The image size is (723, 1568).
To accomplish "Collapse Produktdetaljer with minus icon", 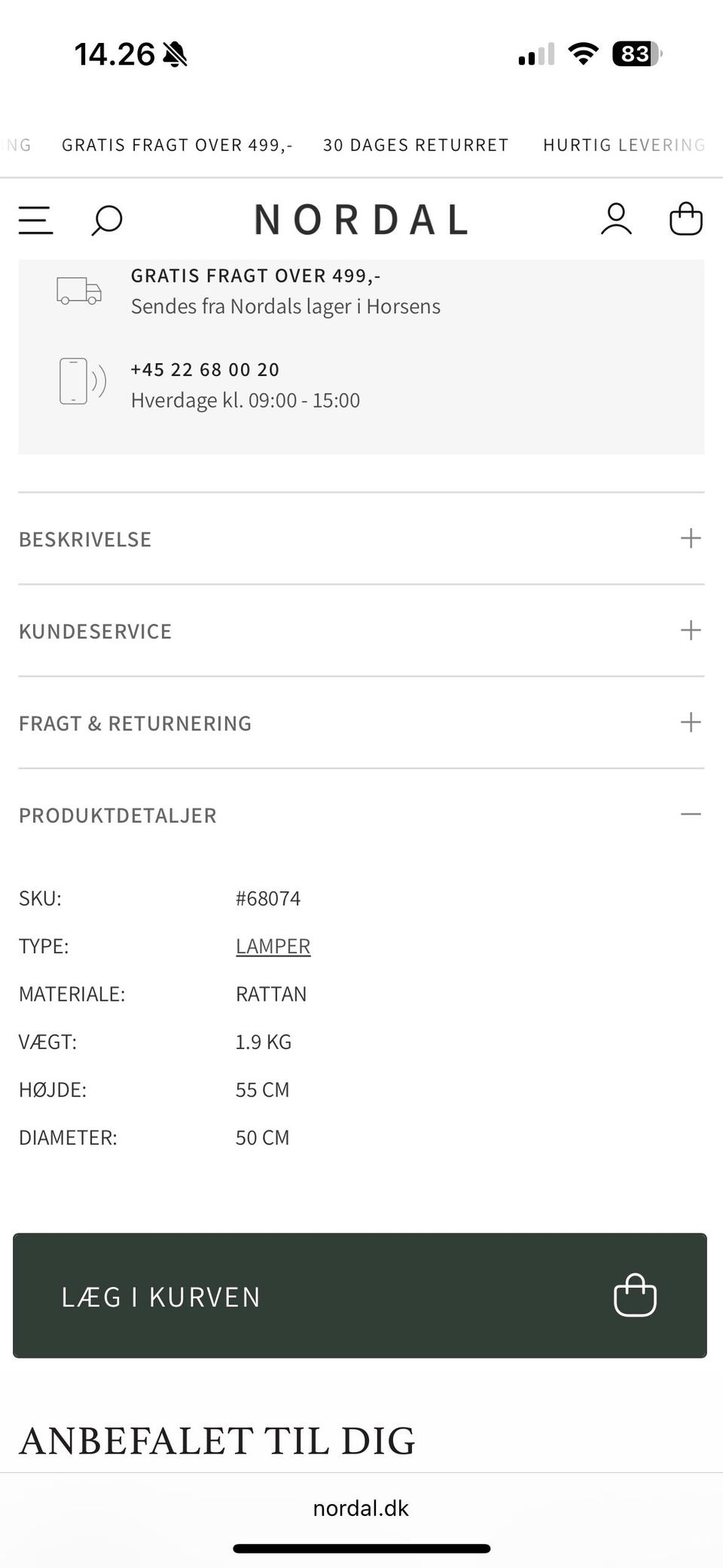I will click(x=690, y=815).
